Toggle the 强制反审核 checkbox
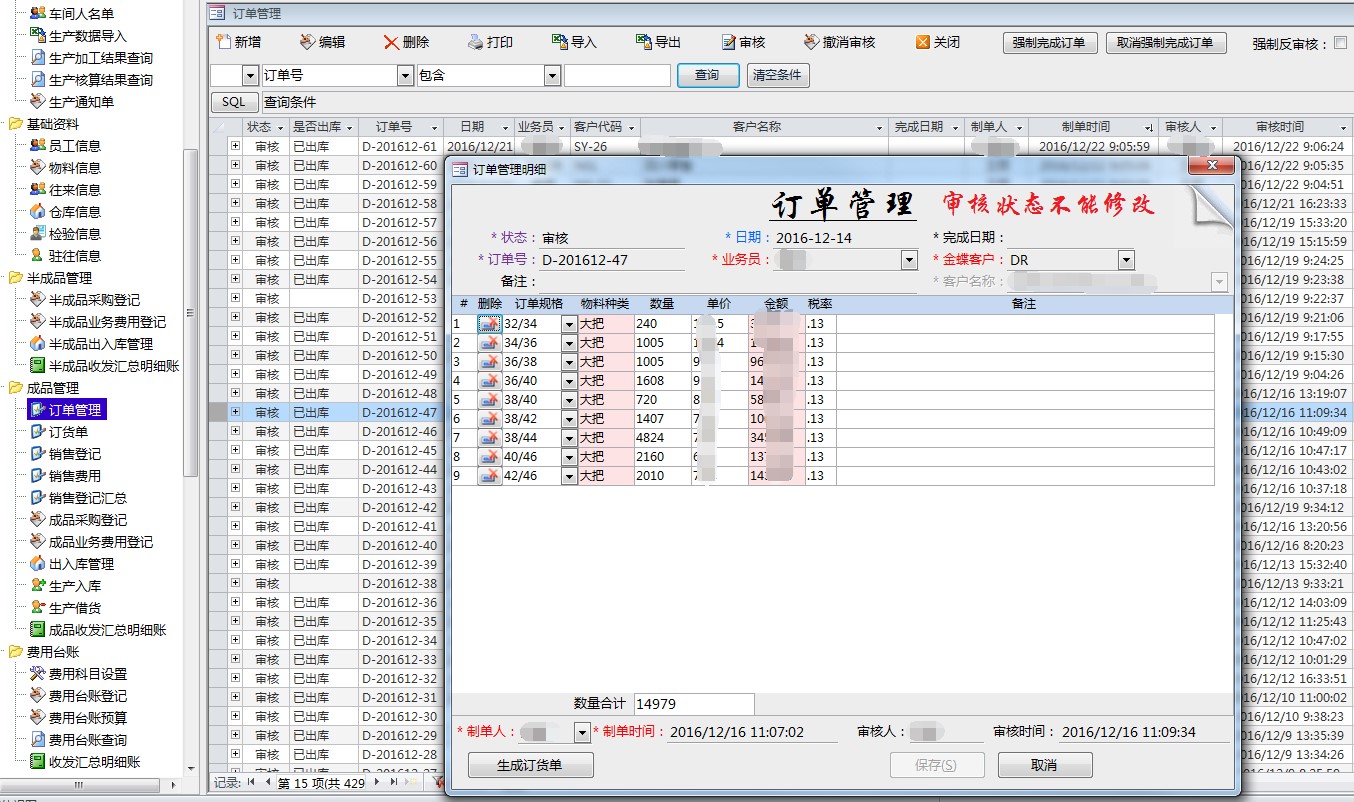The width and height of the screenshot is (1354, 802). point(1341,43)
